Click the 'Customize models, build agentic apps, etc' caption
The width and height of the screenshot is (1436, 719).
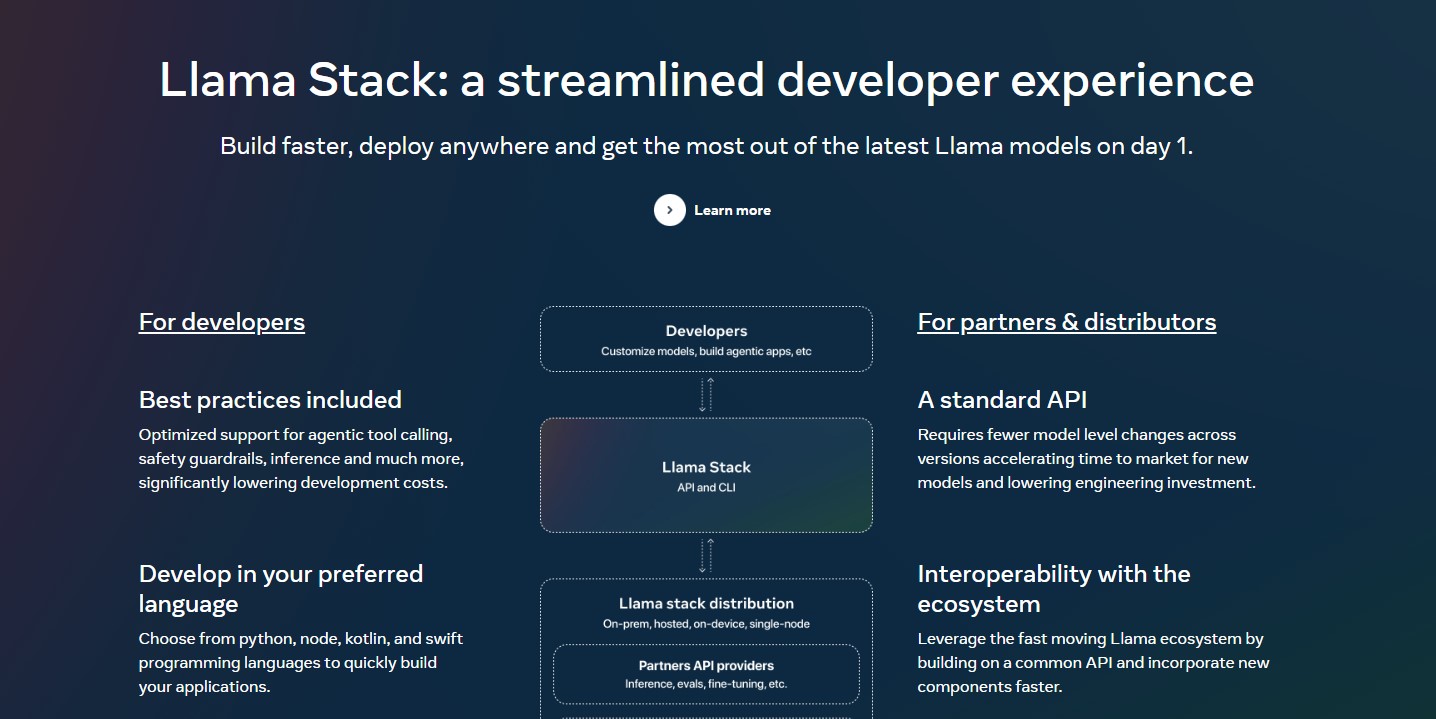pyautogui.click(x=706, y=351)
